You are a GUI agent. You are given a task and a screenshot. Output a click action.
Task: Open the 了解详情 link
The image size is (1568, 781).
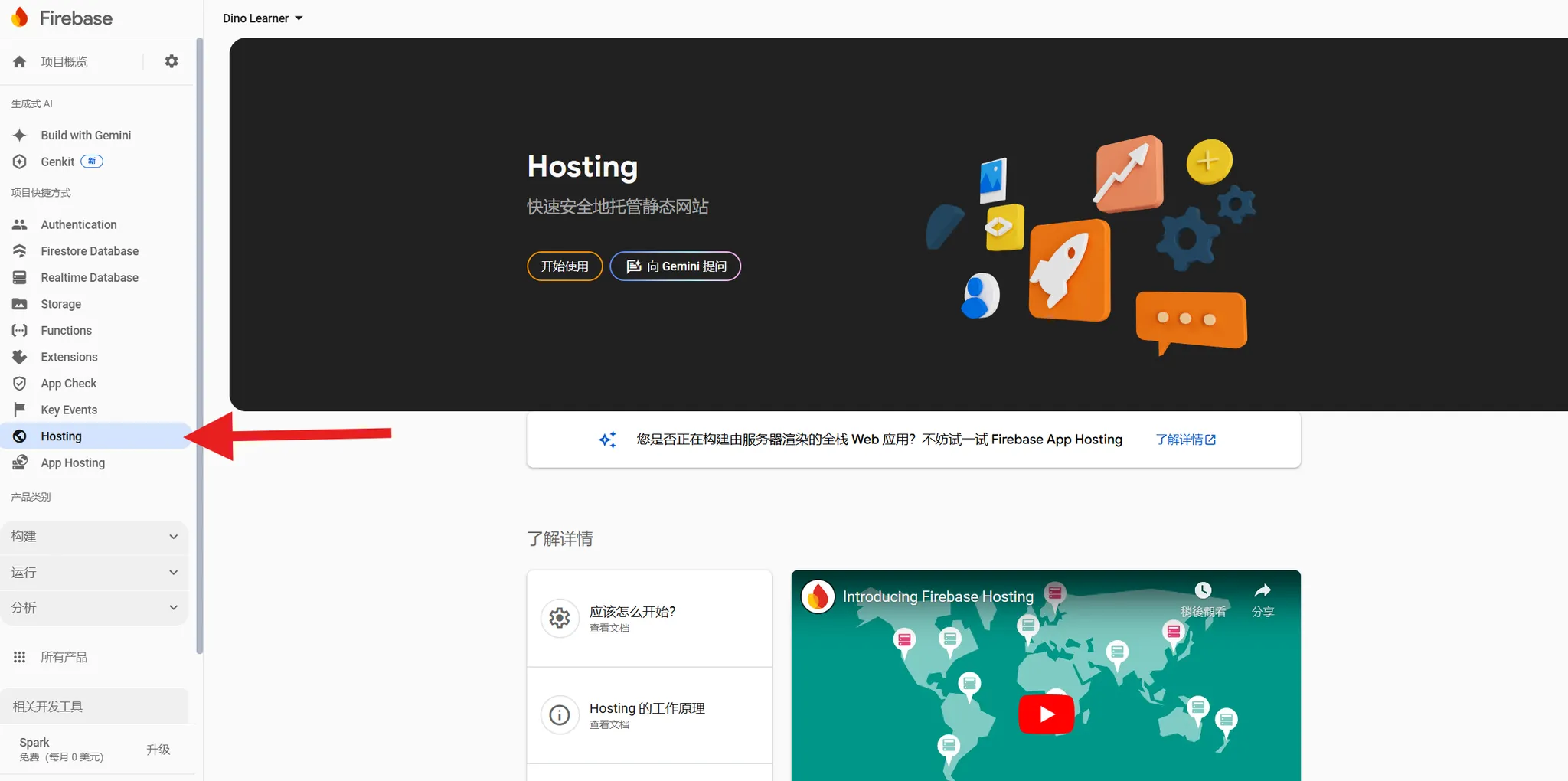tap(1185, 440)
